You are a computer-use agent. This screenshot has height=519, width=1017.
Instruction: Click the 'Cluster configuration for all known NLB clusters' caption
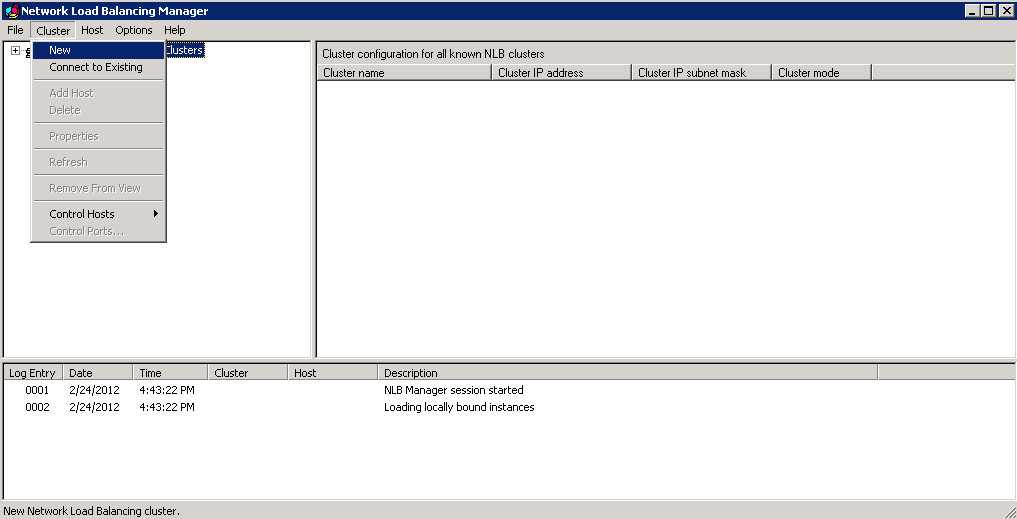pos(433,54)
